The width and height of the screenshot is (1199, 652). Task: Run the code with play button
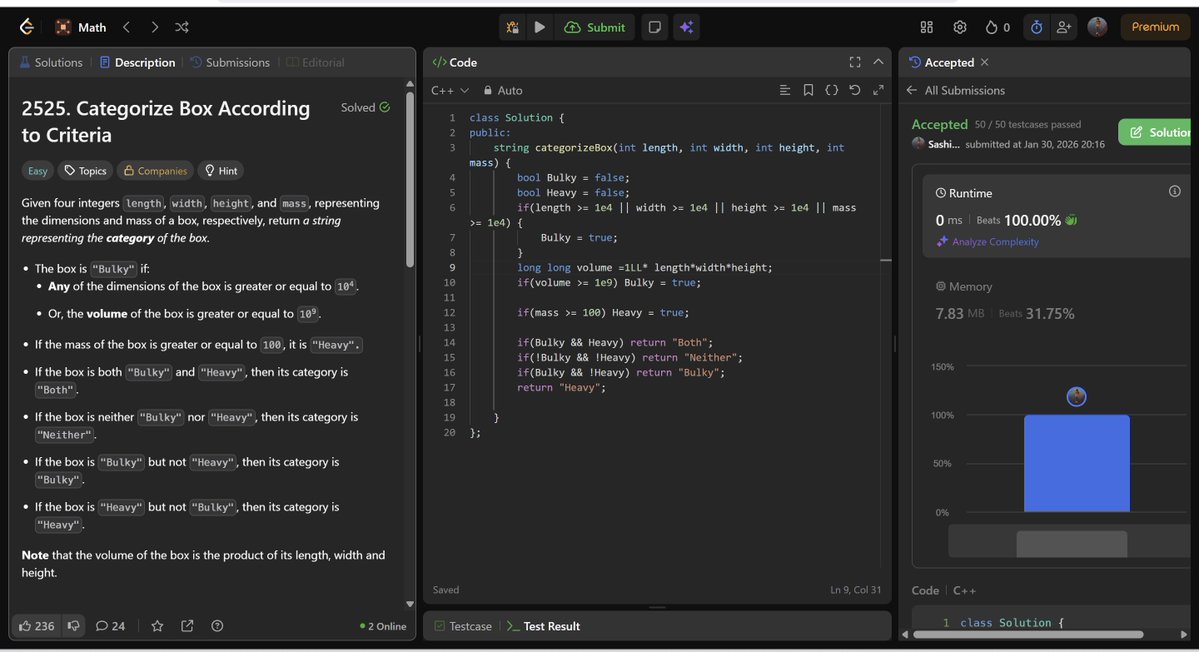click(540, 28)
